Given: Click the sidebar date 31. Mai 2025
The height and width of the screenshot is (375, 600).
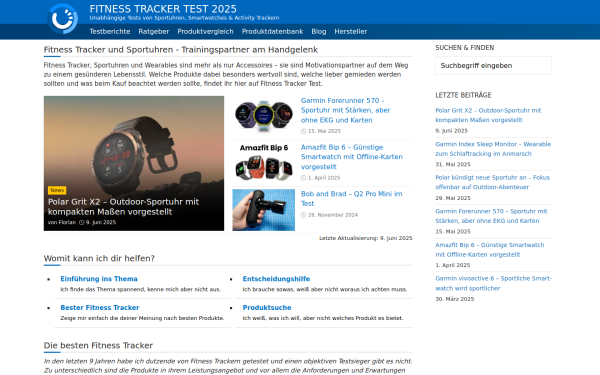Looking at the screenshot, I should pos(453,164).
